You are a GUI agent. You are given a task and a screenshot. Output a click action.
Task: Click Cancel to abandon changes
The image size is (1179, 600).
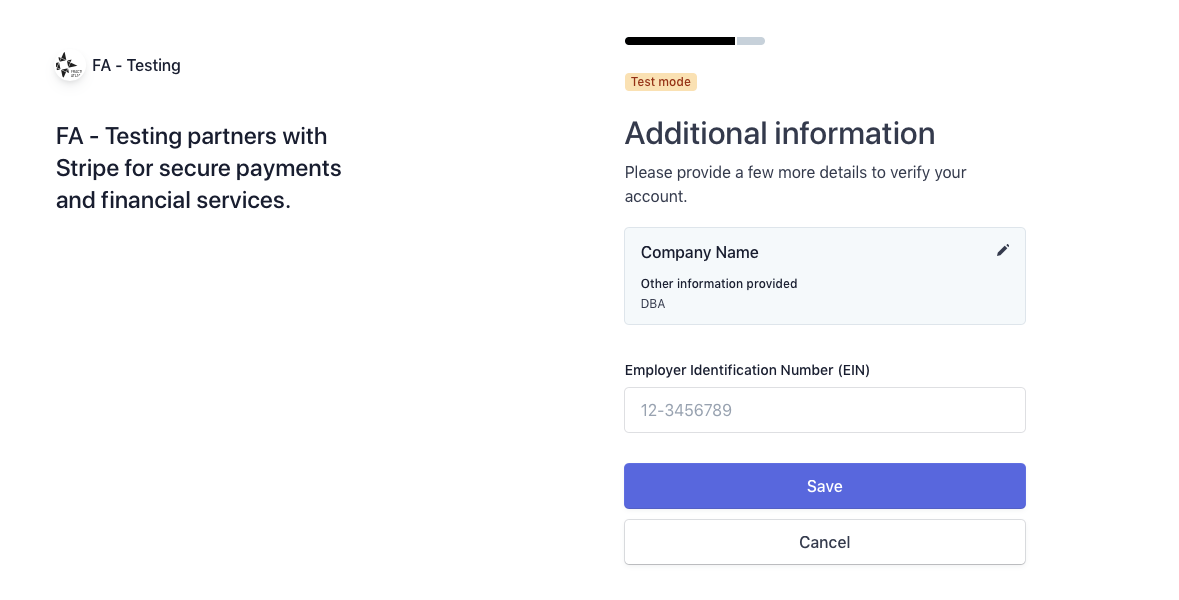point(825,542)
